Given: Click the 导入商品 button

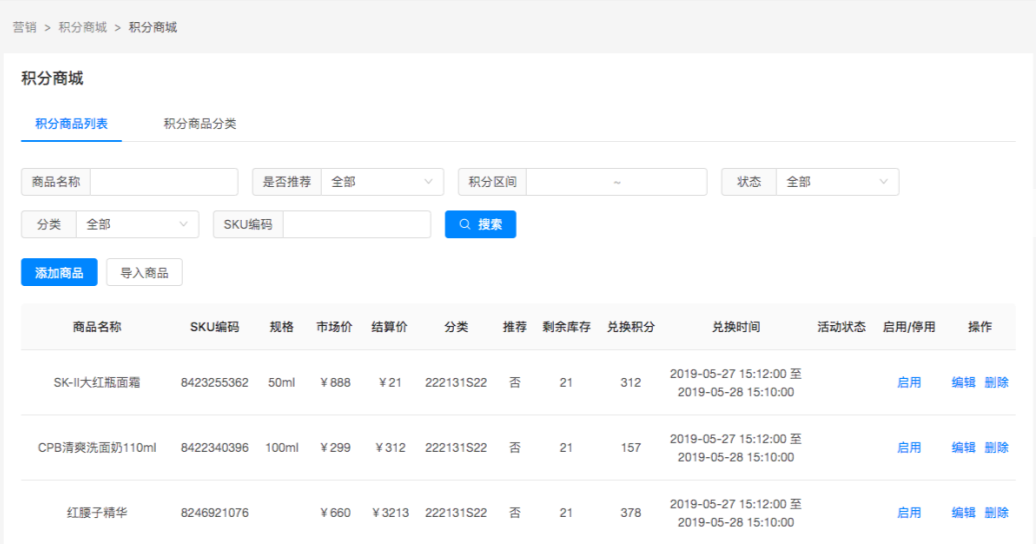Looking at the screenshot, I should [144, 272].
